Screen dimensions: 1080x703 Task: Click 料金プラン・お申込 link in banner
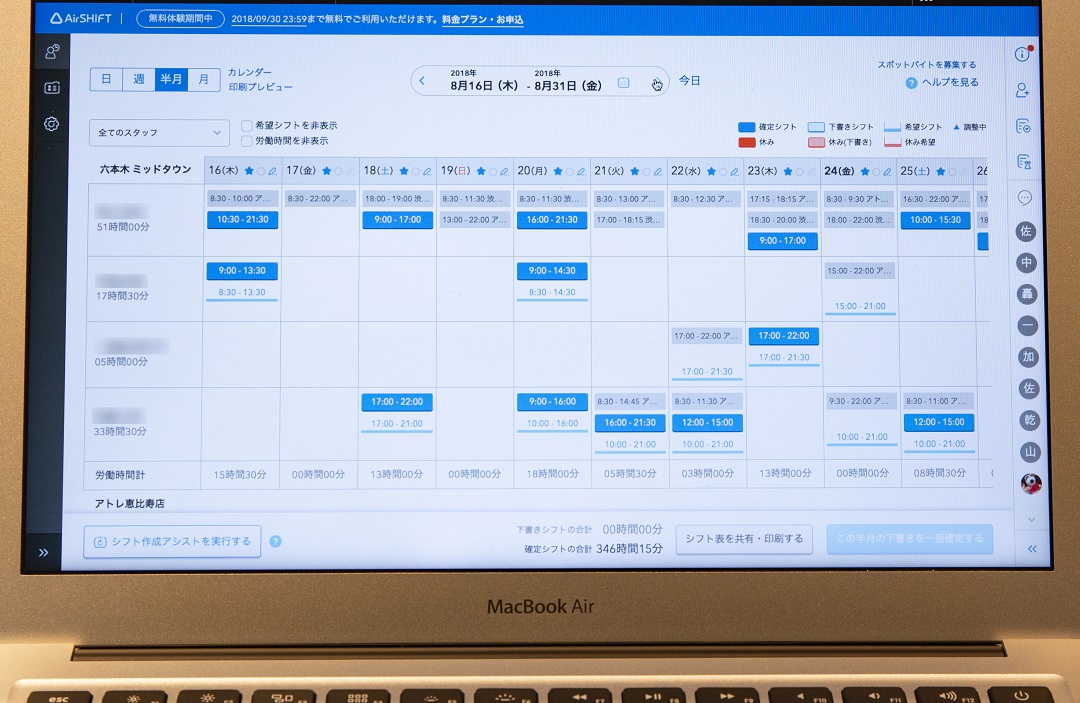482,19
